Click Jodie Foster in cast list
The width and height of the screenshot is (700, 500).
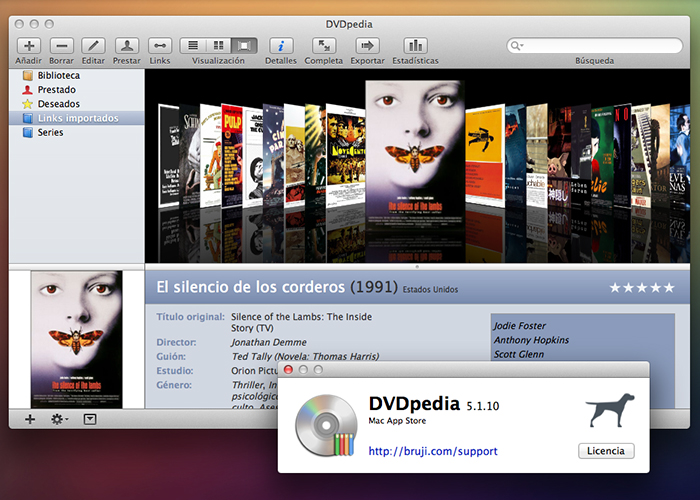[520, 326]
